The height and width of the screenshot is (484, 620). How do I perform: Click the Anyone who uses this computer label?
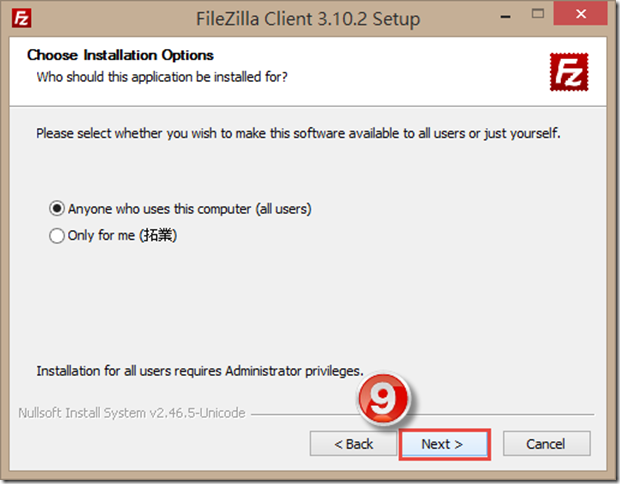189,209
